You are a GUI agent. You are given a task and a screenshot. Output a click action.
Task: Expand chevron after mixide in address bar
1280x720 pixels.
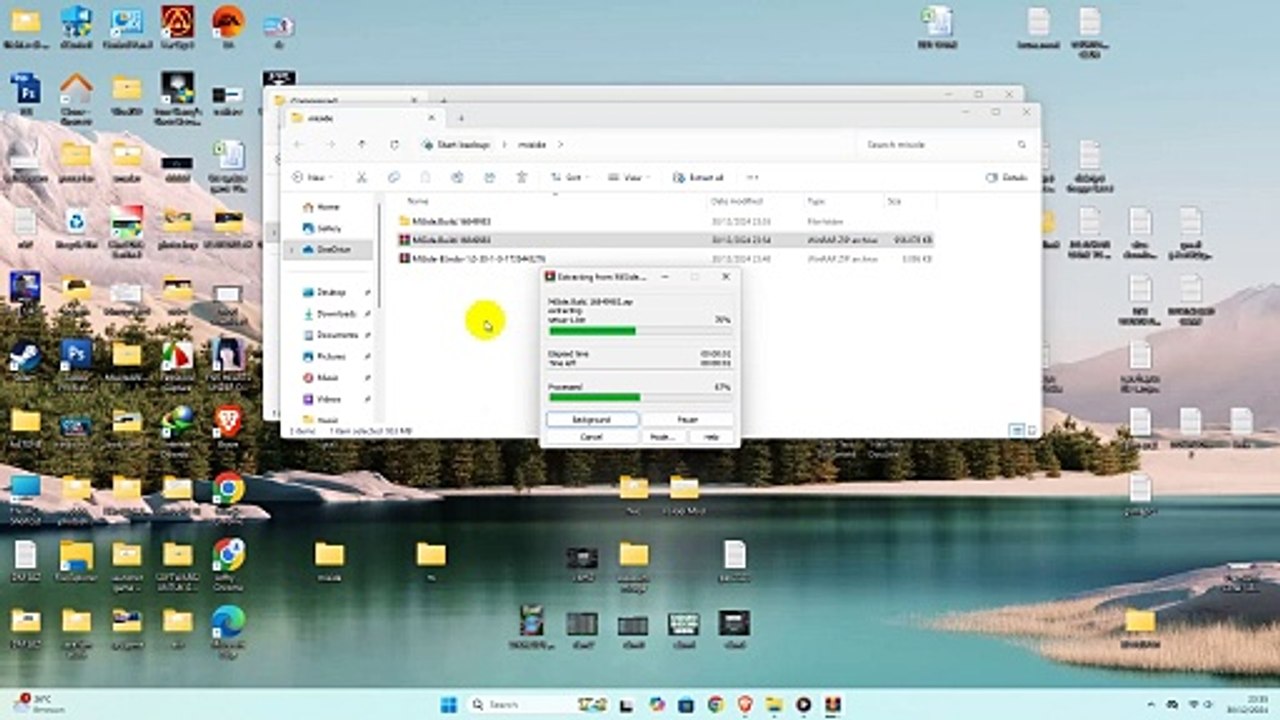coord(560,145)
